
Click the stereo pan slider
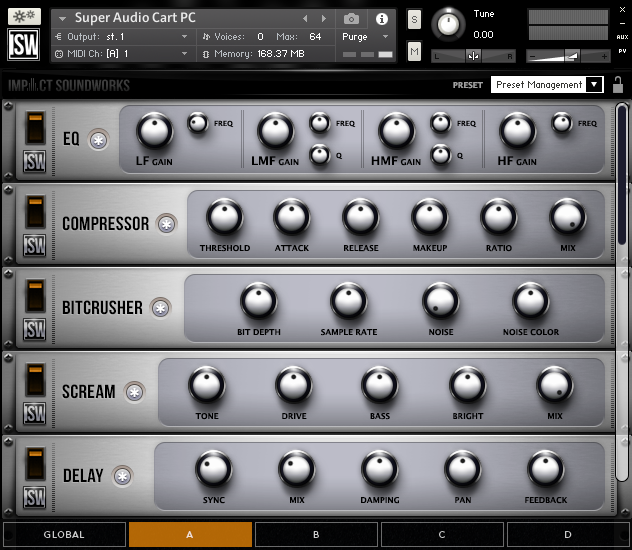point(473,56)
